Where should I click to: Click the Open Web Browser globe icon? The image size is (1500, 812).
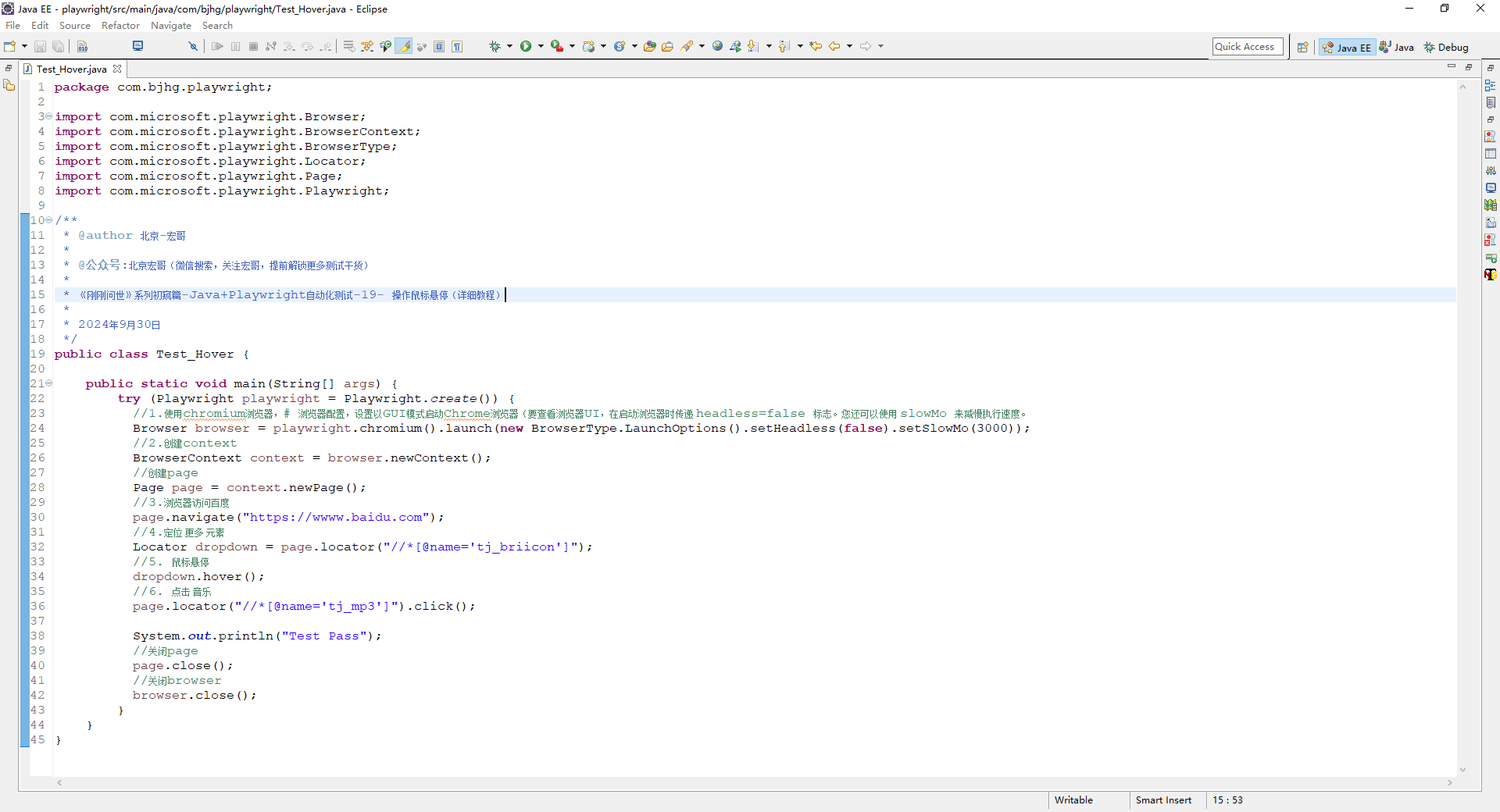(x=717, y=47)
